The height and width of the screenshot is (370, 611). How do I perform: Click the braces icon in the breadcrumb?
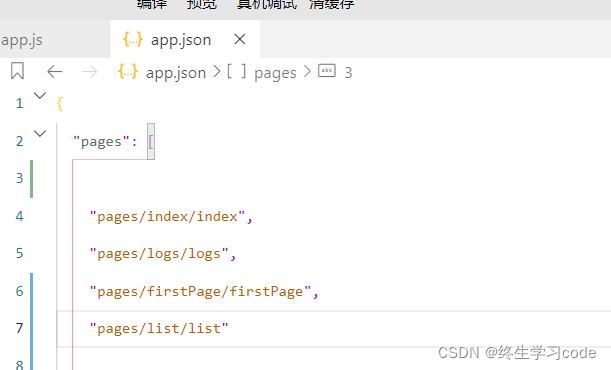128,72
